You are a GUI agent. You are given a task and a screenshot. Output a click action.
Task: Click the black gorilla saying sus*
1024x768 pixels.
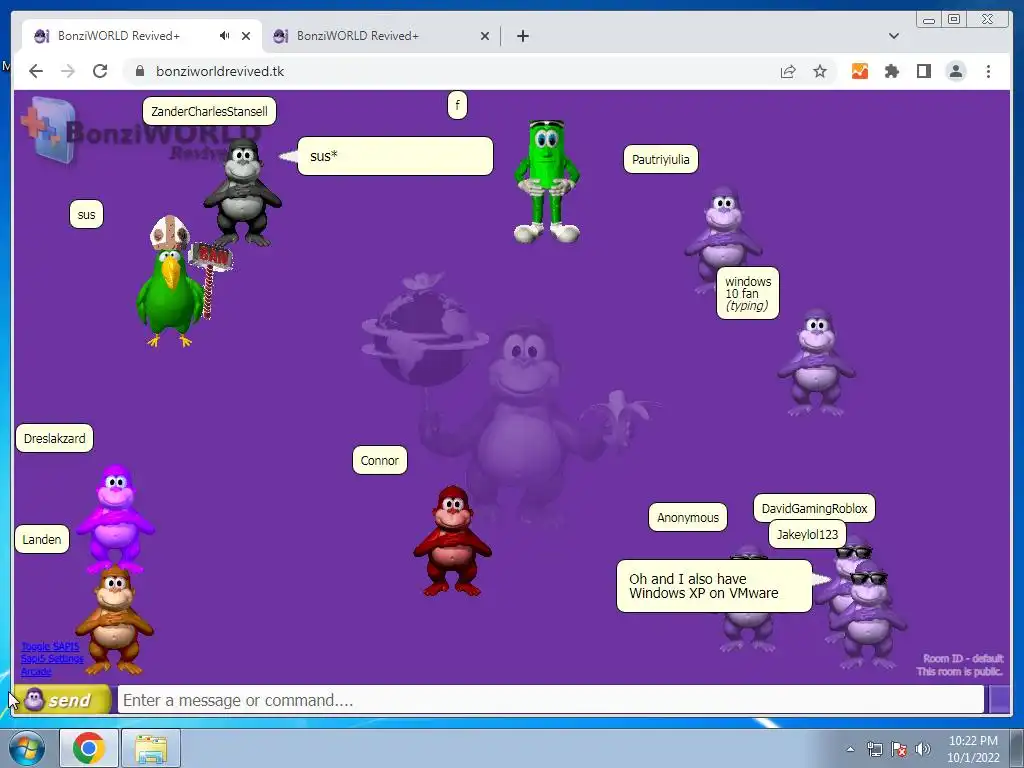click(x=242, y=193)
